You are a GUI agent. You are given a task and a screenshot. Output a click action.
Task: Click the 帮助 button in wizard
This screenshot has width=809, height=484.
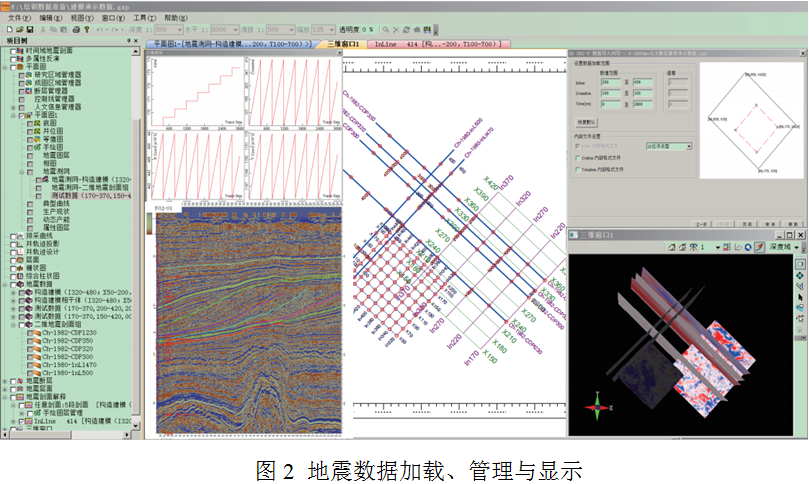pos(793,224)
